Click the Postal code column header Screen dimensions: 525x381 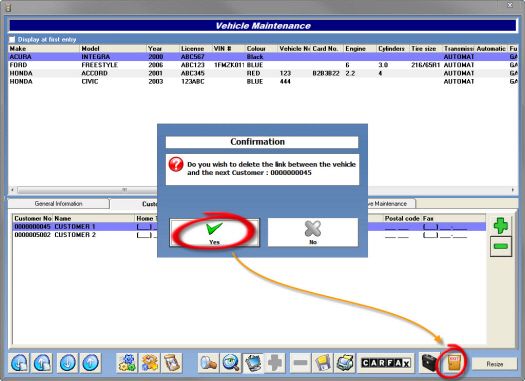click(x=402, y=218)
